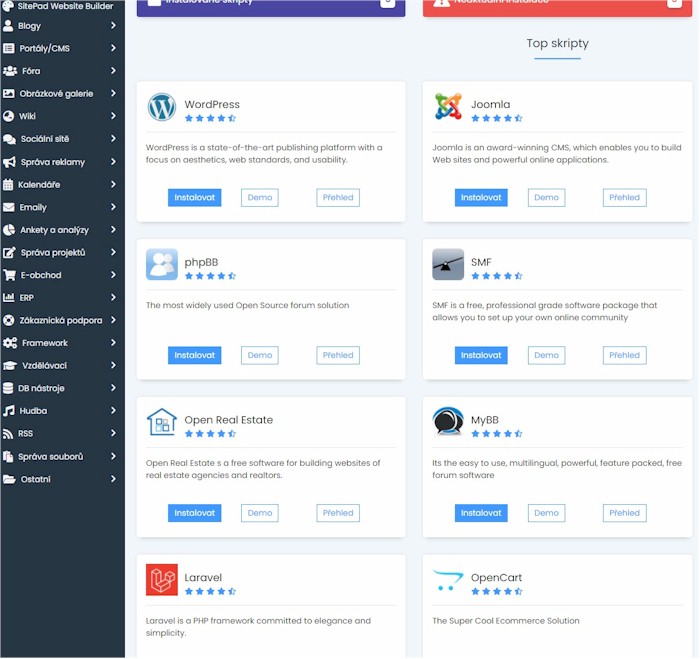Image resolution: width=700 pixels, height=659 pixels.
Task: Click the Framework gears icon
Action: tap(10, 343)
